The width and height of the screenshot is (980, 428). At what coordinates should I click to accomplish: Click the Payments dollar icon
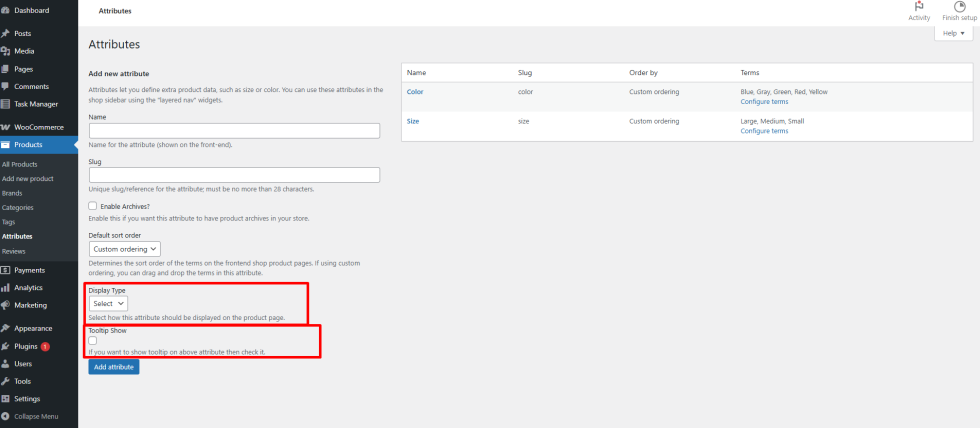(5, 270)
